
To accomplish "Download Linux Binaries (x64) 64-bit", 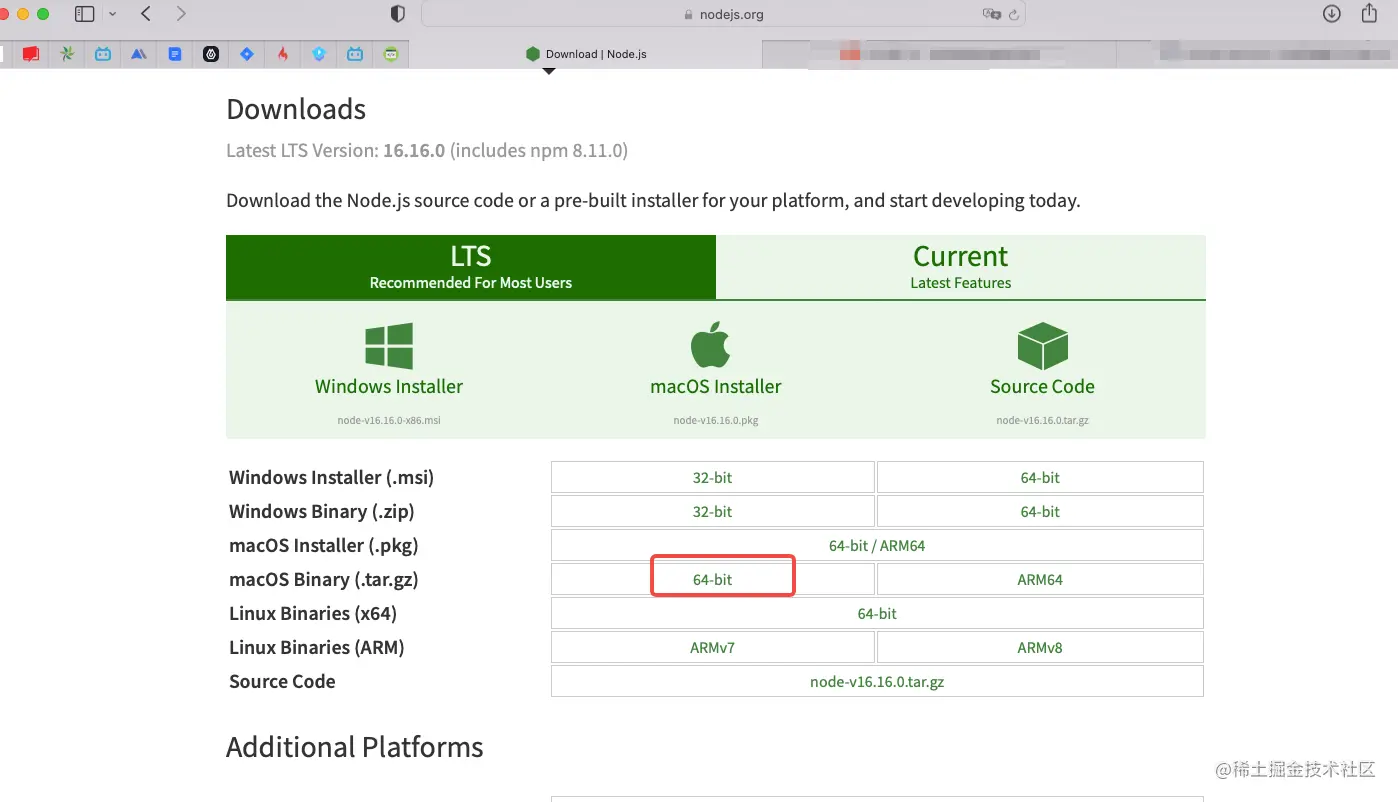I will click(x=877, y=613).
